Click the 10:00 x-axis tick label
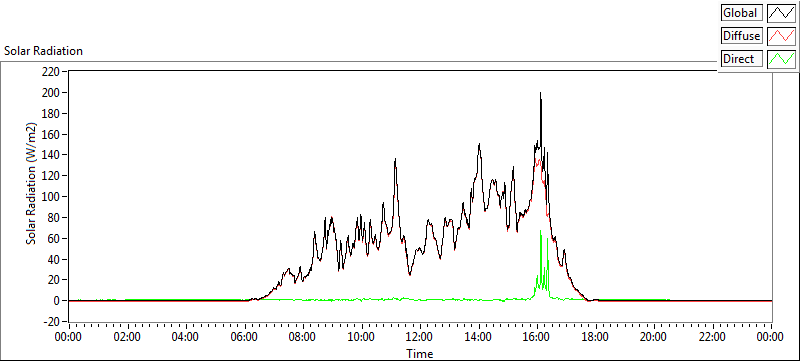 (x=362, y=337)
